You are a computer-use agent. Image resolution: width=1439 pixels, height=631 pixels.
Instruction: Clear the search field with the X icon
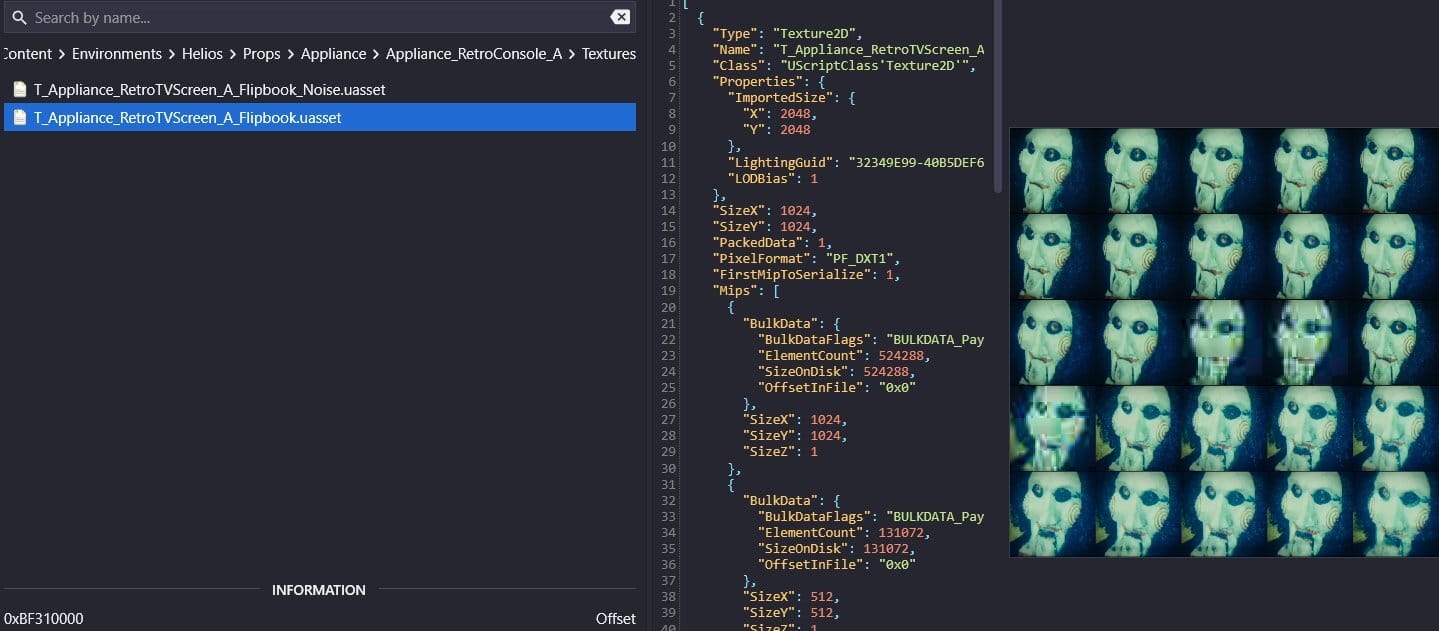pyautogui.click(x=620, y=17)
